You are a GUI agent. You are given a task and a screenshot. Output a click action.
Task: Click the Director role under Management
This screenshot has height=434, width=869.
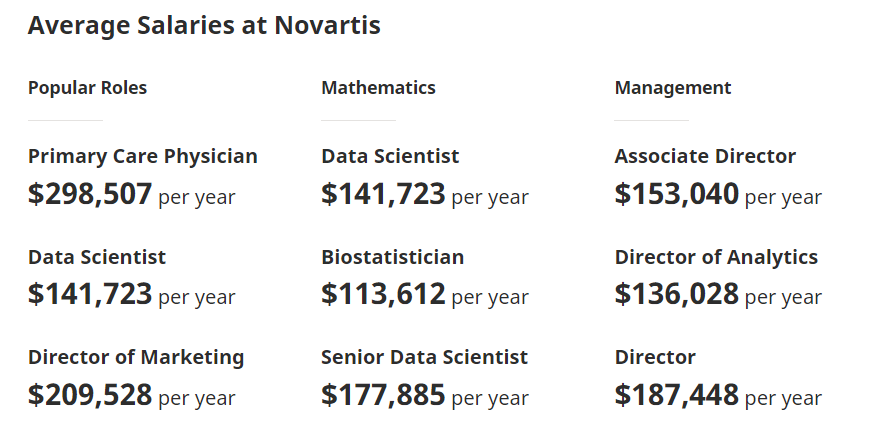[655, 357]
